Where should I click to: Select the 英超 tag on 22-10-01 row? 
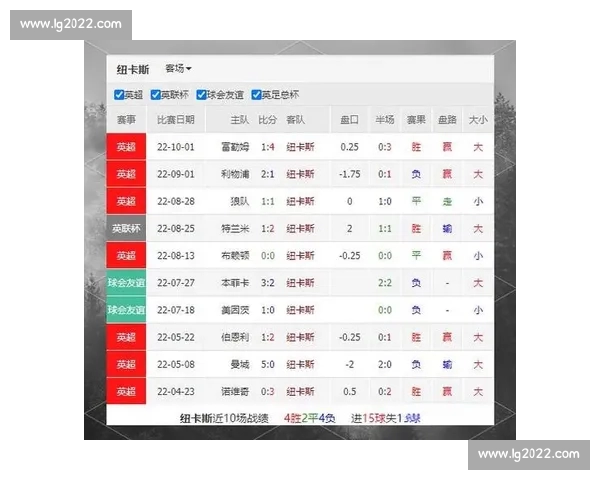[x=126, y=147]
